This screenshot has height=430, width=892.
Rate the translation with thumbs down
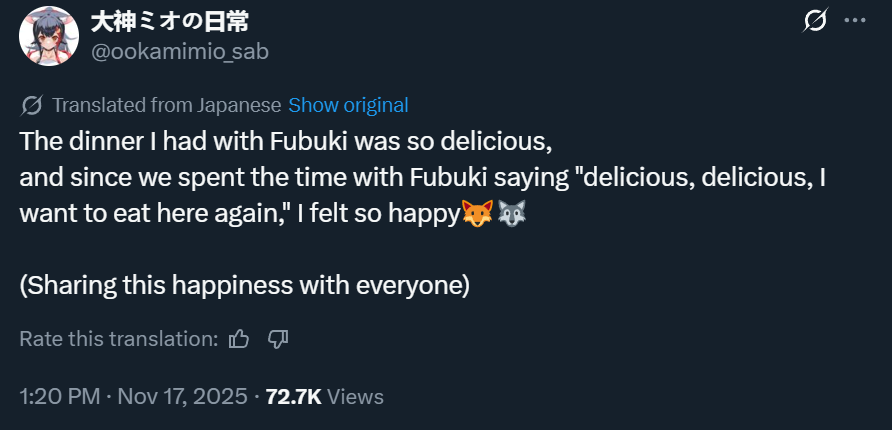[278, 339]
